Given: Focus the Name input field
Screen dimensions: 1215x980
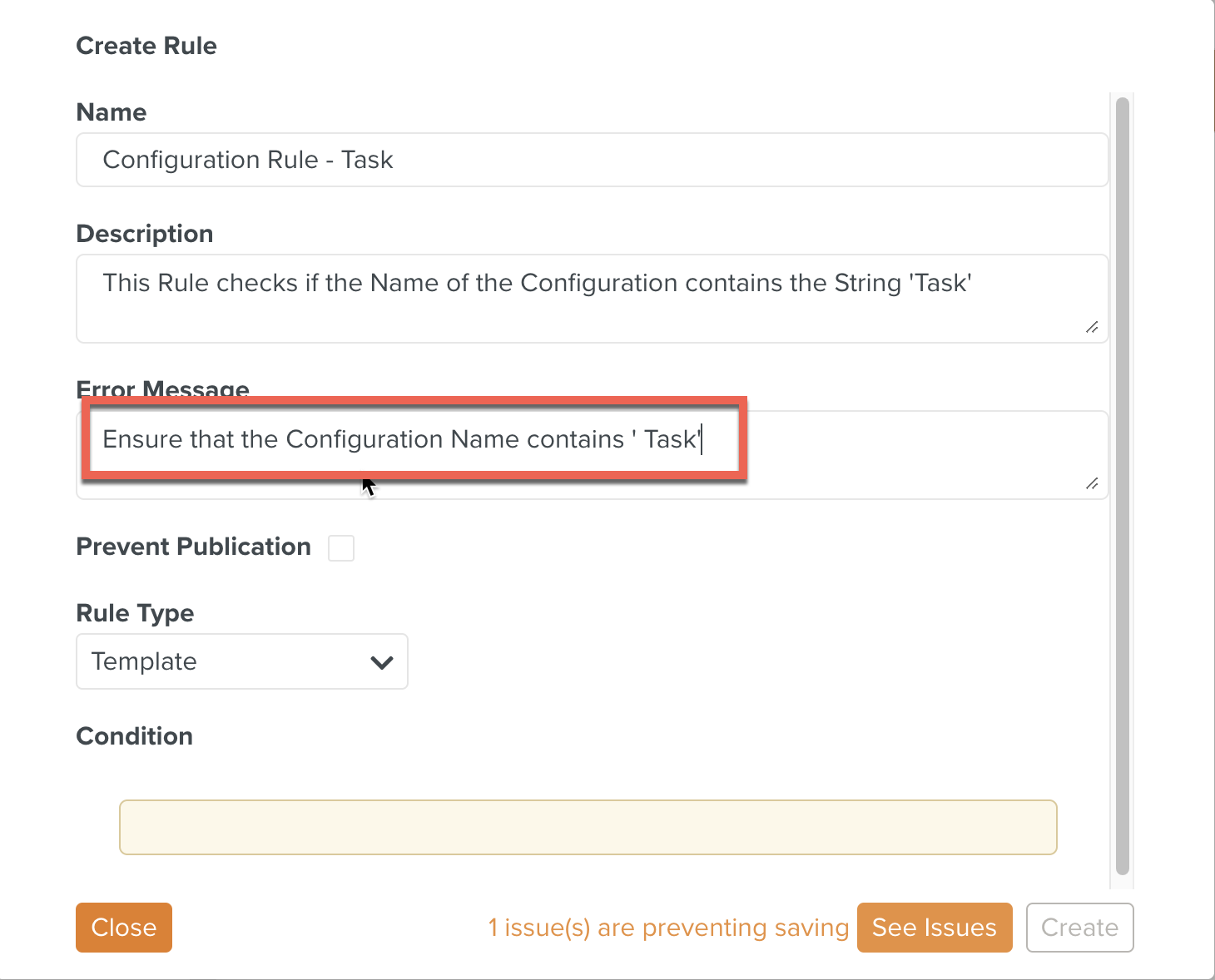Looking at the screenshot, I should pyautogui.click(x=592, y=160).
